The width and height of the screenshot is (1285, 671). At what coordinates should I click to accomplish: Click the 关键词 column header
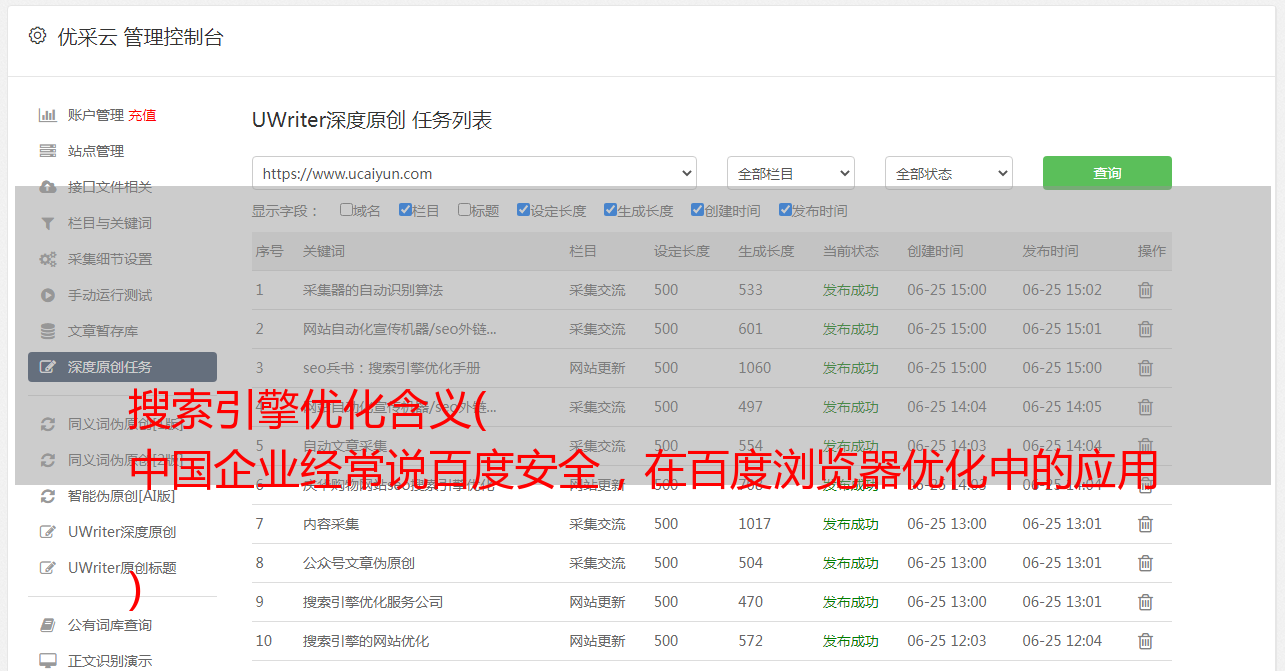click(324, 251)
